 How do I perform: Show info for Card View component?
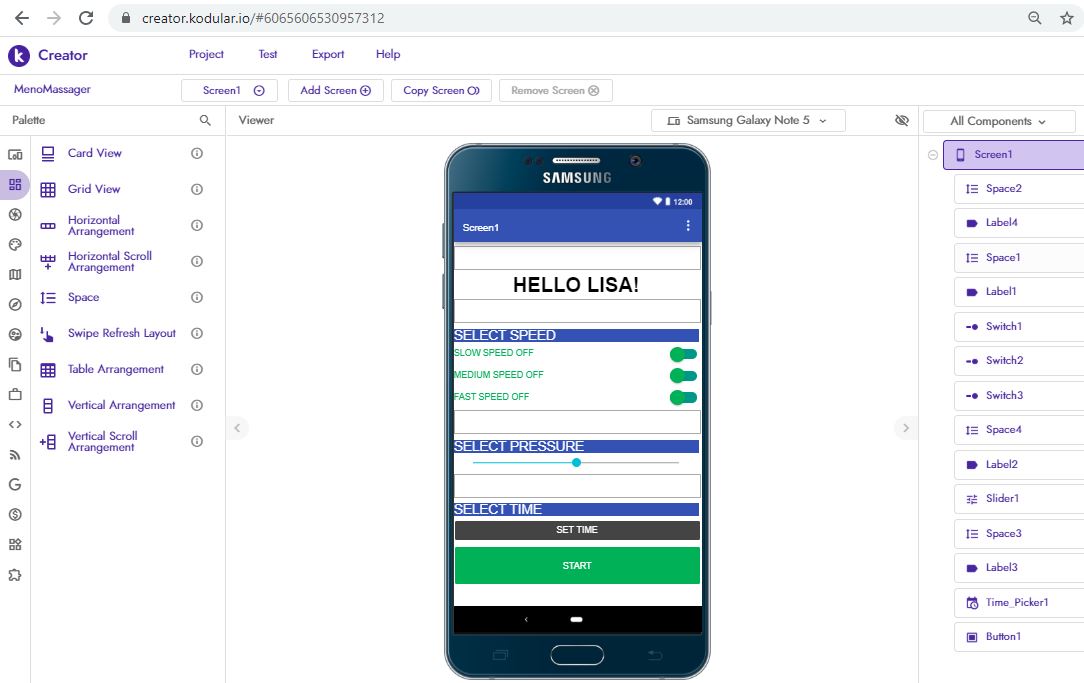coord(197,153)
